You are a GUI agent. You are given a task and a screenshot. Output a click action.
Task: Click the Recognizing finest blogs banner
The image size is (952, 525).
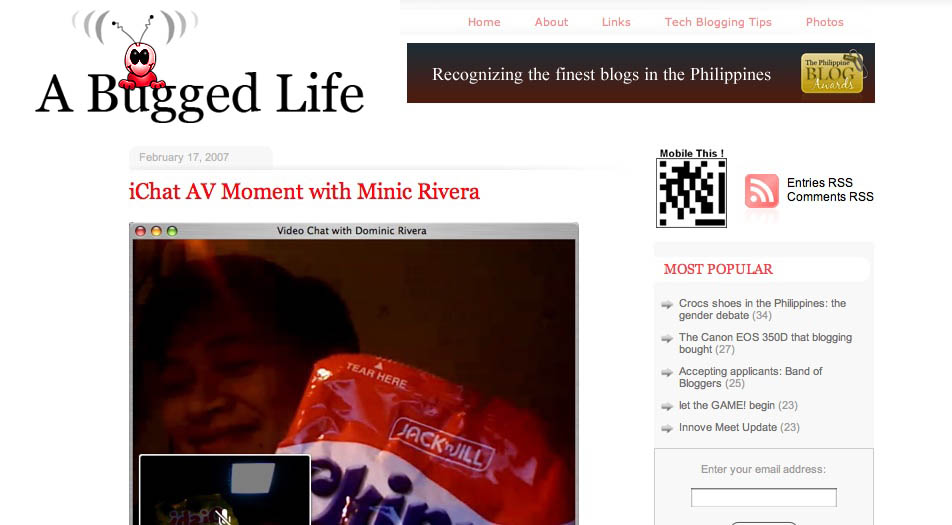(641, 73)
